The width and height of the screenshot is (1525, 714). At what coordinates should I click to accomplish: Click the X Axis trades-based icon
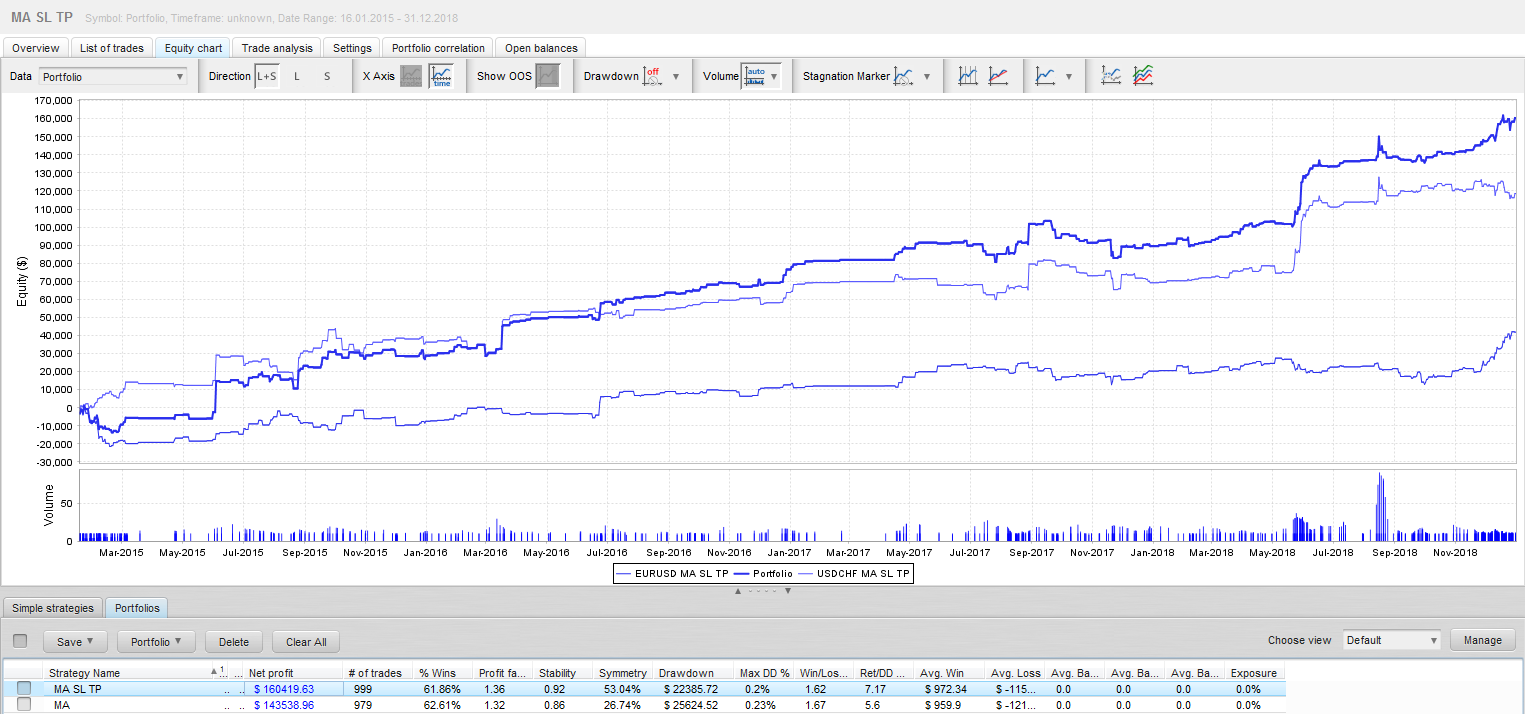click(411, 76)
